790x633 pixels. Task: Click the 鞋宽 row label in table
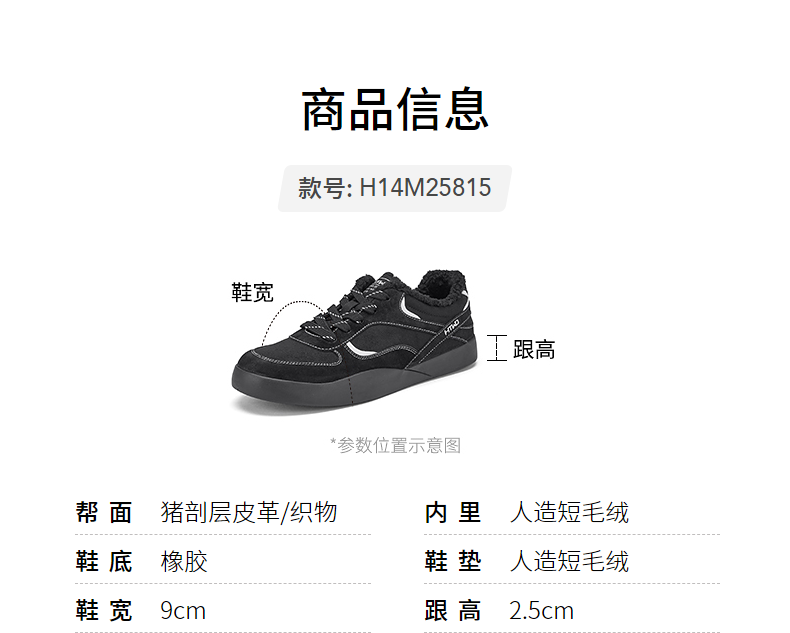tap(104, 611)
